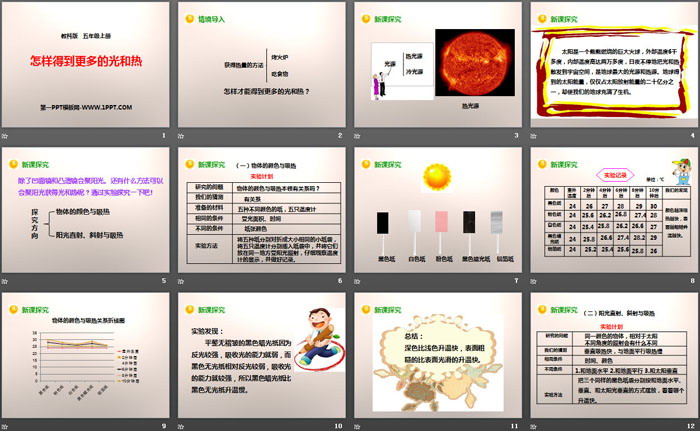The image size is (700, 431).
Task: Click slide number 8 label
Action: point(692,280)
